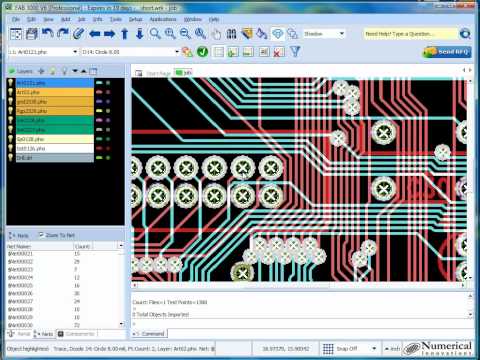Toggle the Zoom To Net checkbox

point(41,235)
